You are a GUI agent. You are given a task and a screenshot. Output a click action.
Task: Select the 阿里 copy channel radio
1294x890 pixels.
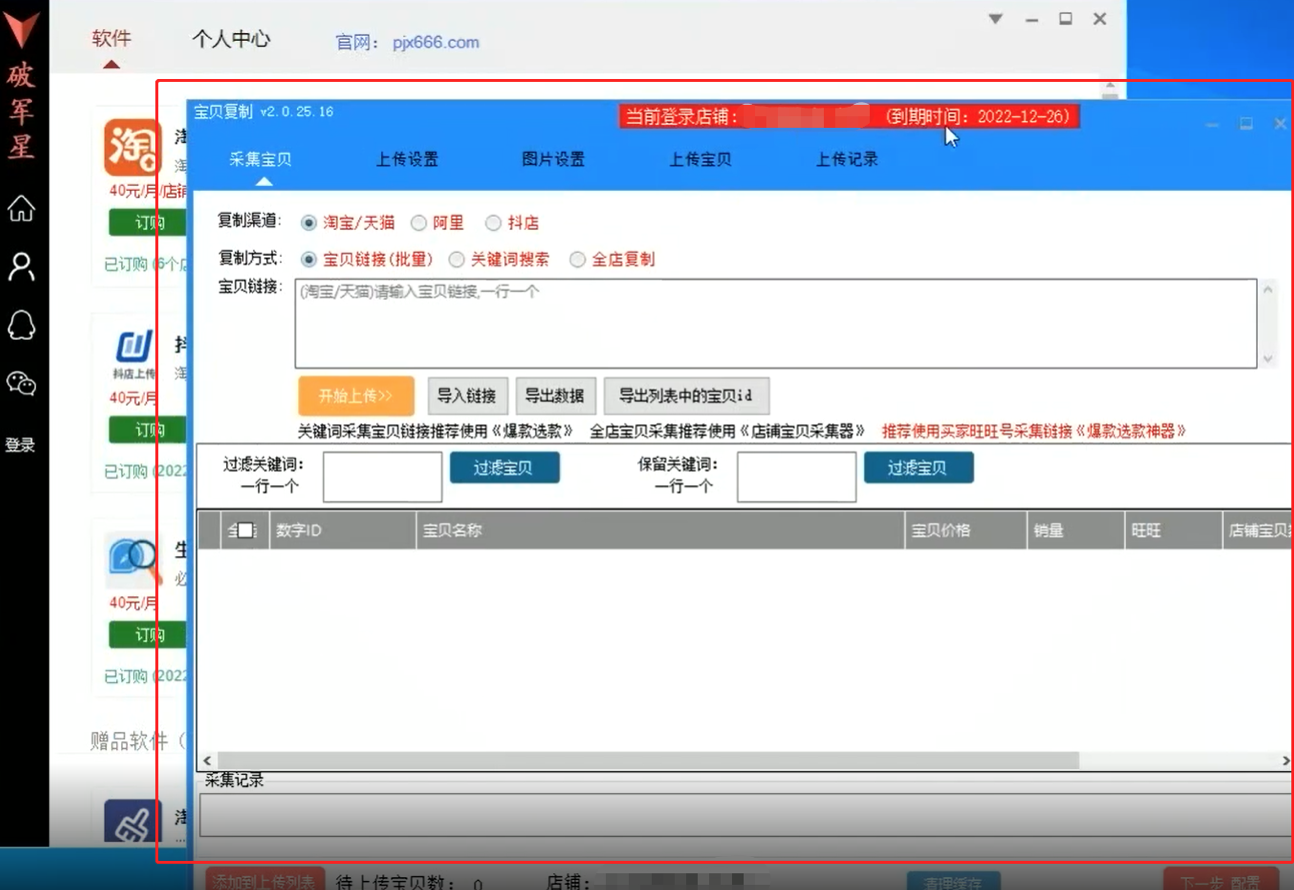coord(419,223)
